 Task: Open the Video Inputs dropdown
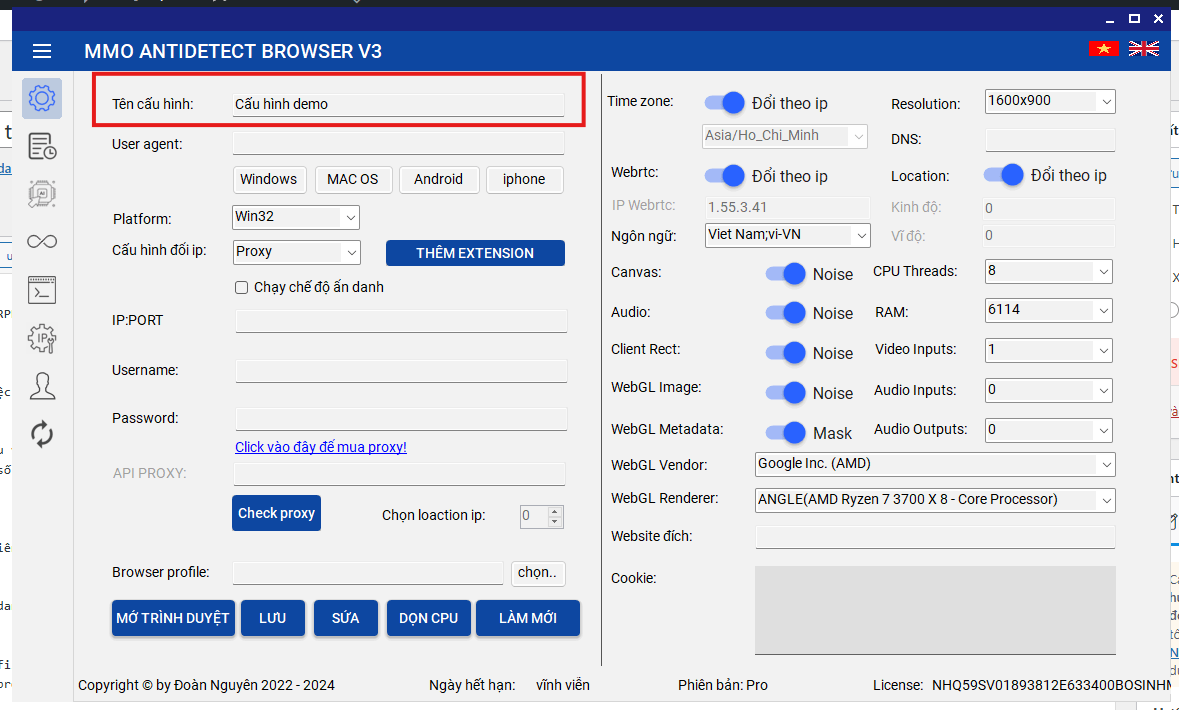pos(1048,350)
